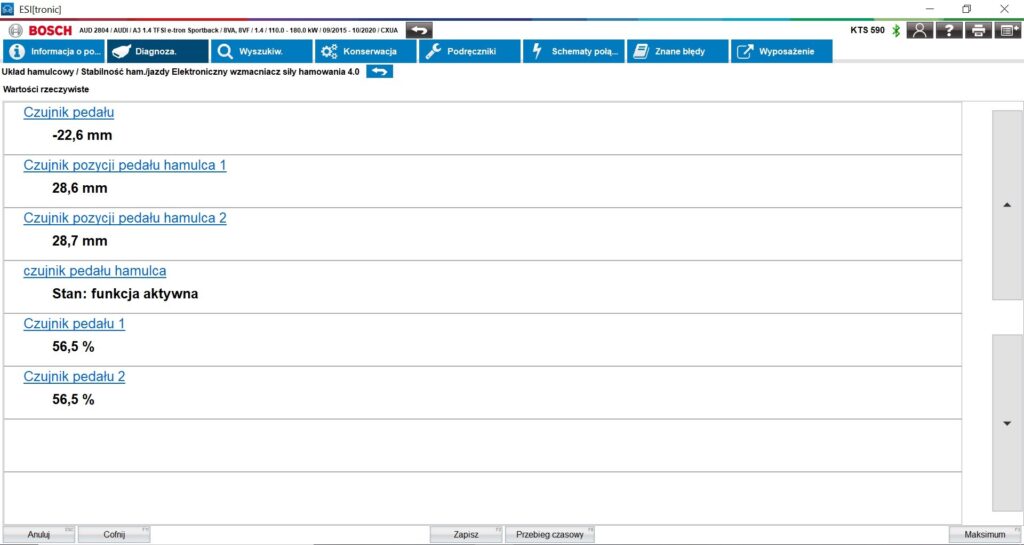Image resolution: width=1024 pixels, height=545 pixels.
Task: Click the back arrow beside brake system breadcrumb
Action: (379, 72)
